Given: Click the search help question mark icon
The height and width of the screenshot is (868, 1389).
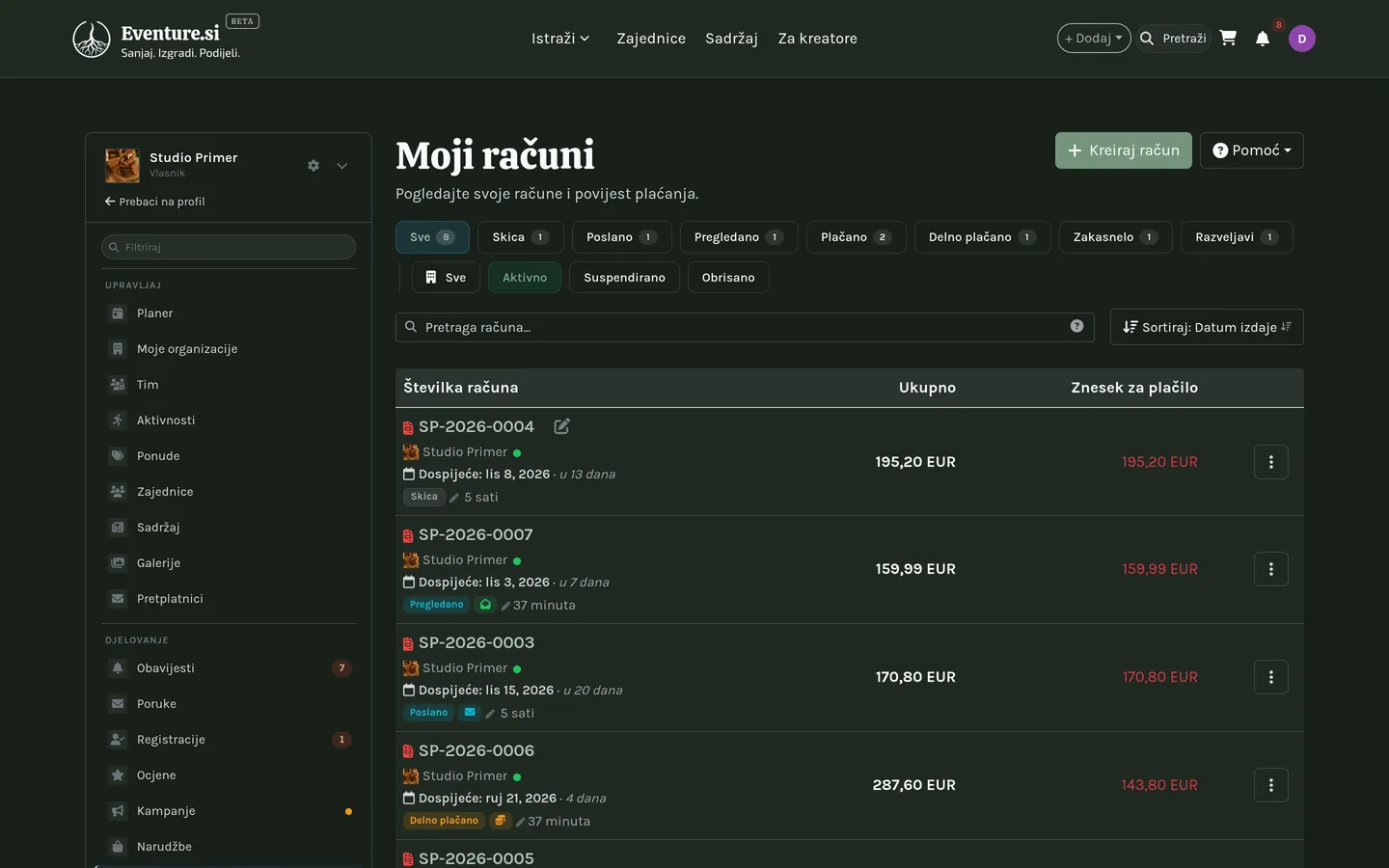Looking at the screenshot, I should point(1076,326).
